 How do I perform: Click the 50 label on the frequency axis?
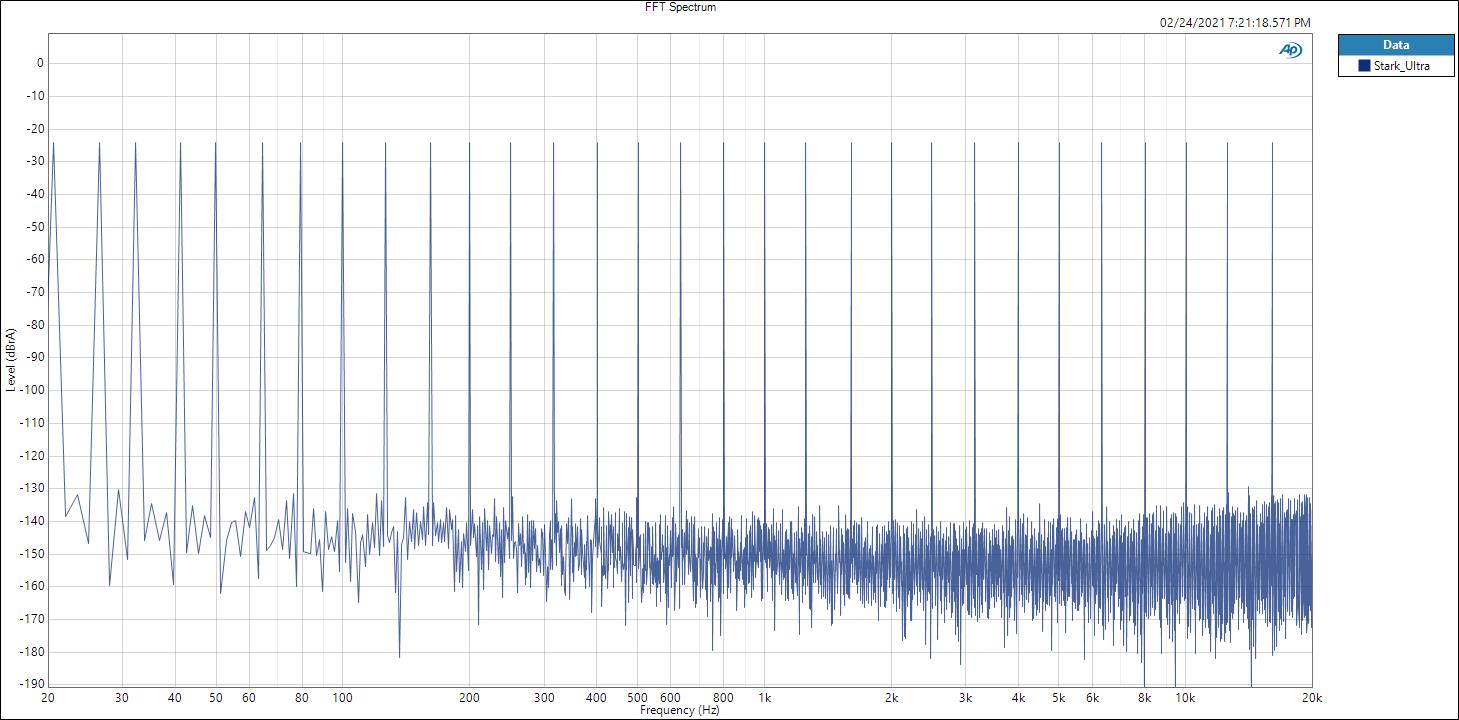pos(215,698)
